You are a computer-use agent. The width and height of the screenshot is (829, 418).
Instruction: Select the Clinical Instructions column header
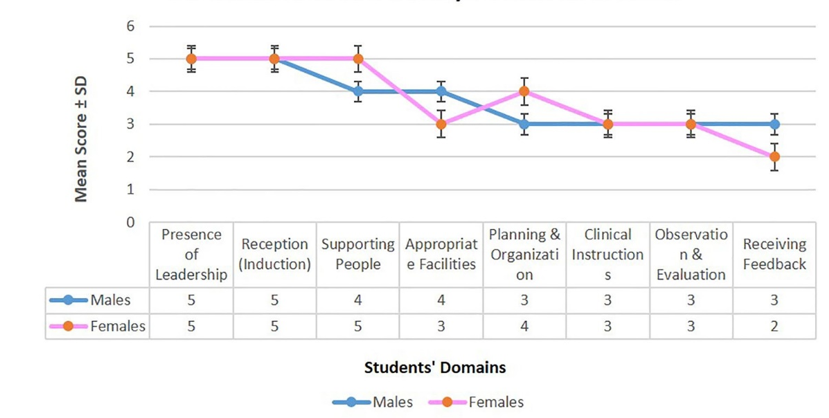[x=607, y=255]
